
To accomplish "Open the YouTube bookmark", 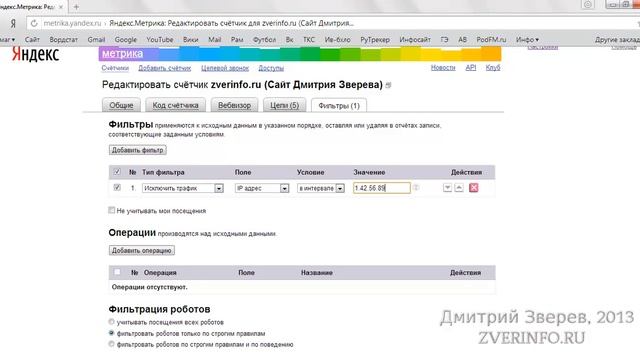I will coord(160,40).
